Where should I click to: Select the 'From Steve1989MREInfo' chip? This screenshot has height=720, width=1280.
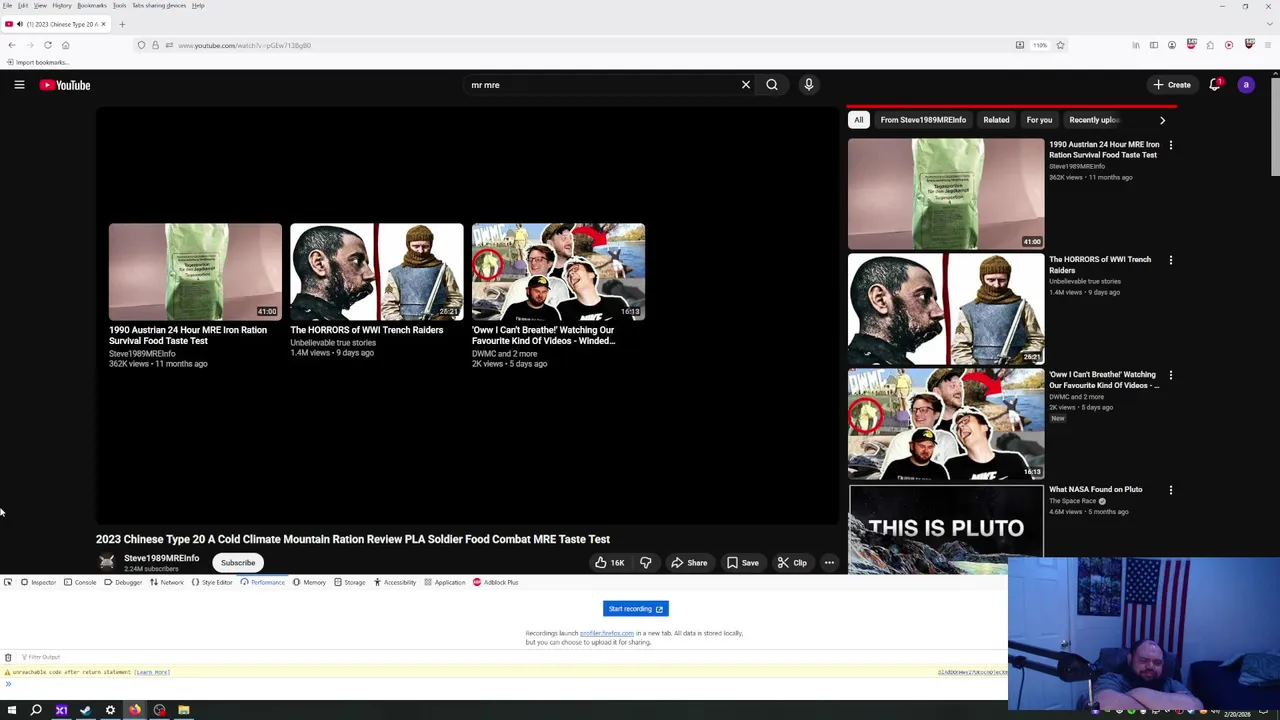tap(923, 120)
